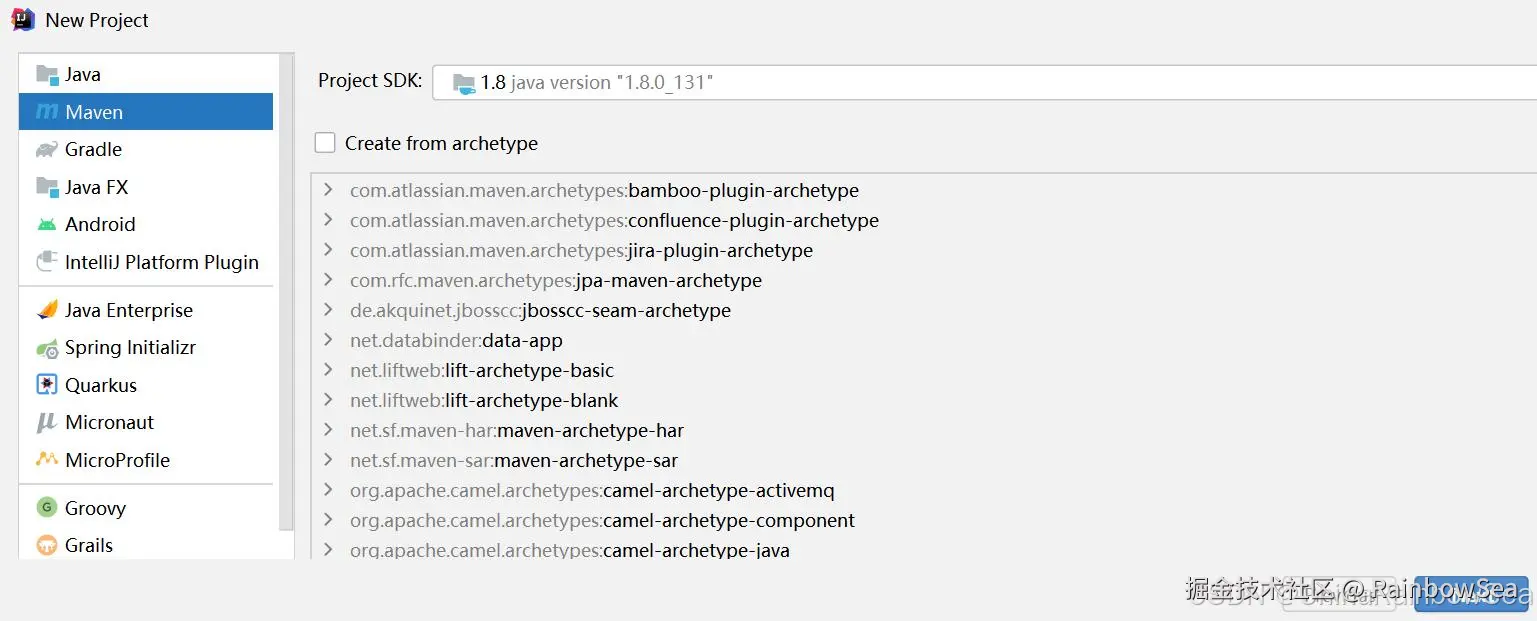Expand jbosscc-seam-archetype node
Screen dimensions: 1537x621
tap(328, 310)
